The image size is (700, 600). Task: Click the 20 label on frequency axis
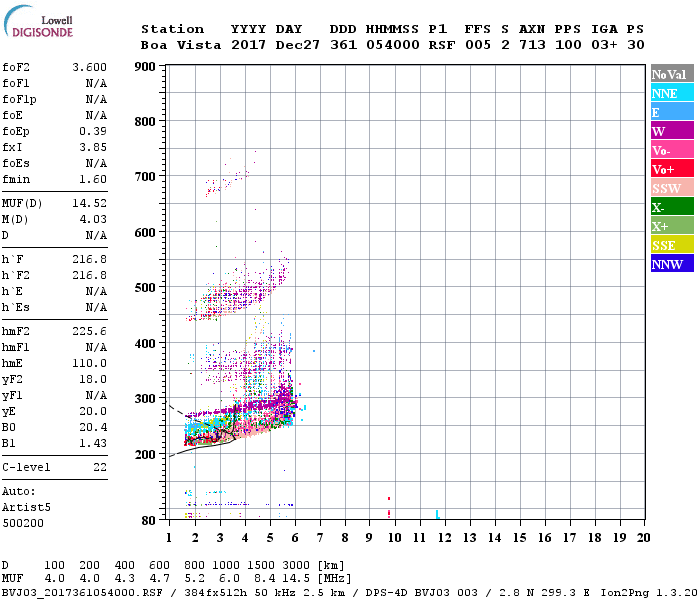click(643, 537)
